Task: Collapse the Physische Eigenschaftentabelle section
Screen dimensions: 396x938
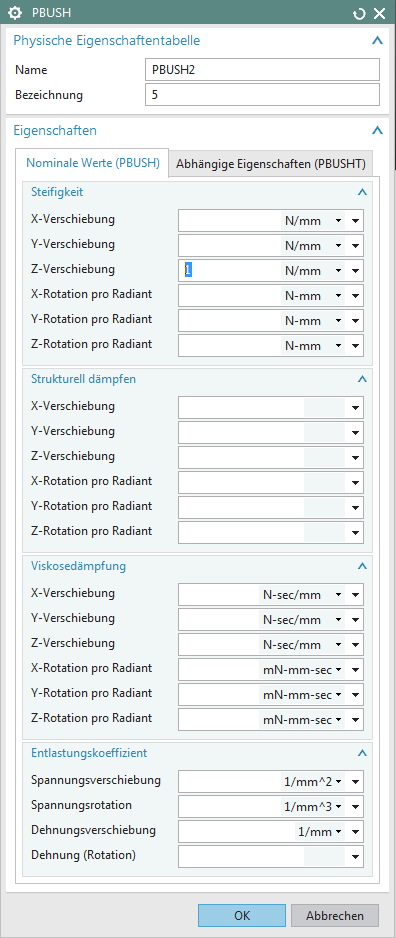Action: 377,41
